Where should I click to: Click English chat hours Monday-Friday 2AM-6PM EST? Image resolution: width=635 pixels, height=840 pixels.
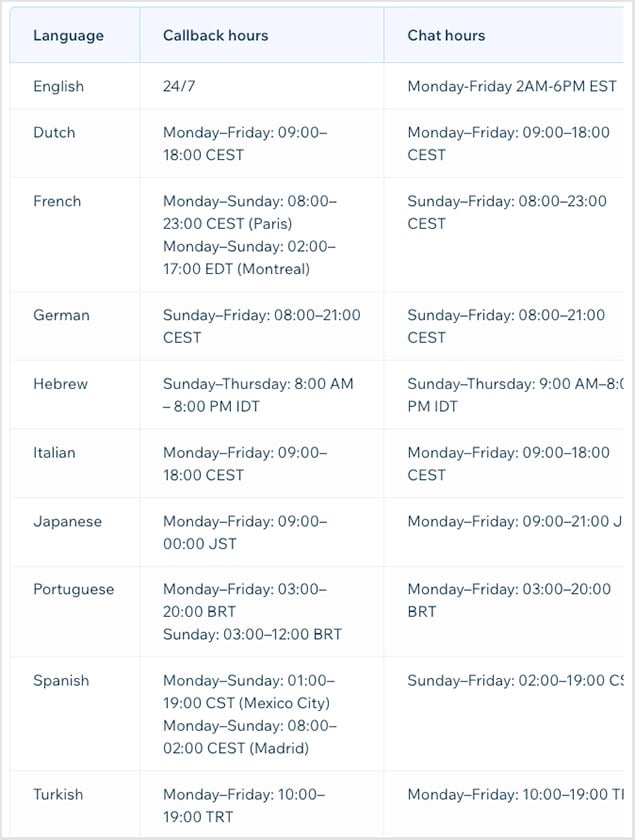click(x=511, y=87)
